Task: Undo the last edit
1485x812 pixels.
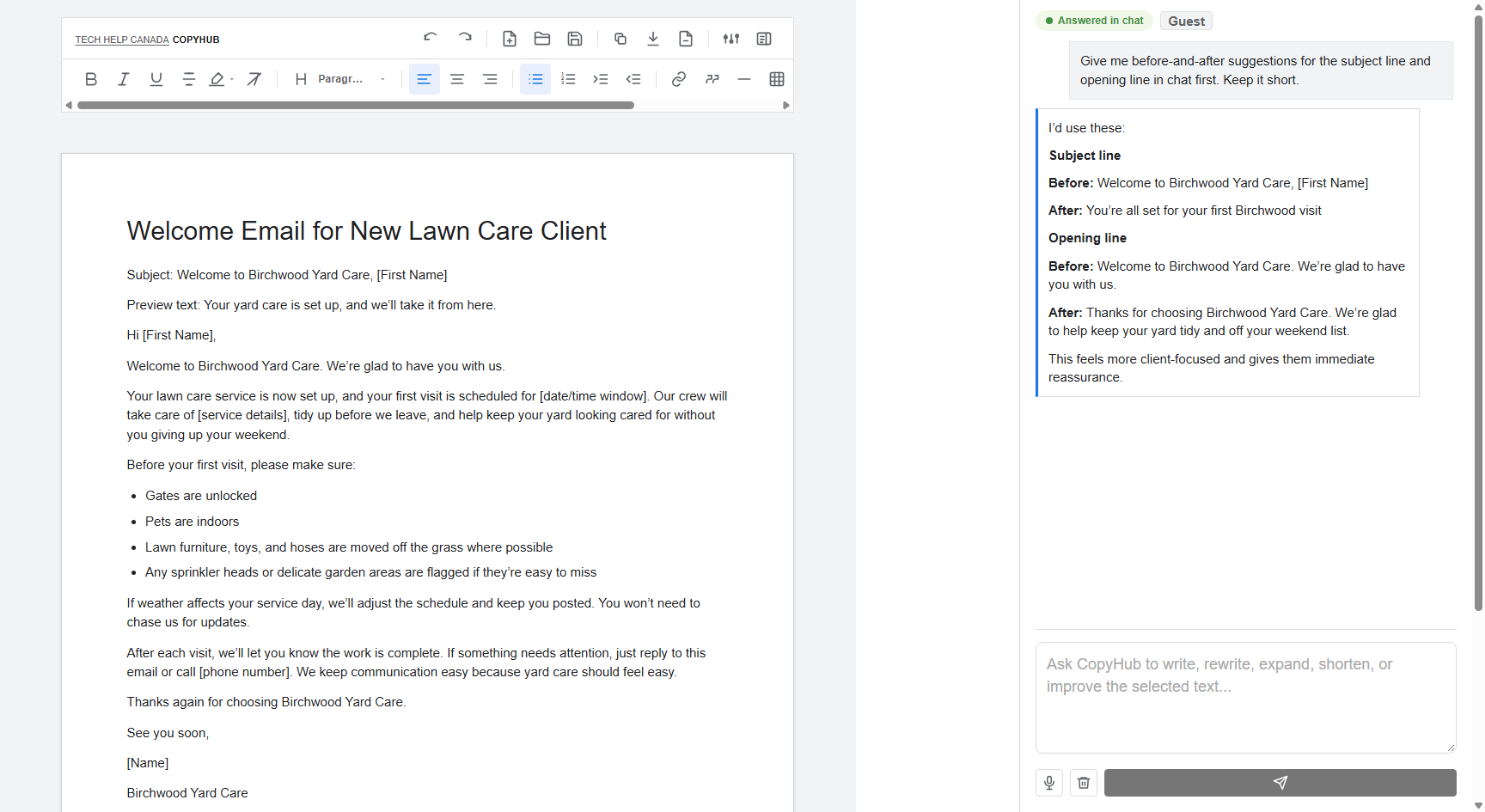Action: 430,39
